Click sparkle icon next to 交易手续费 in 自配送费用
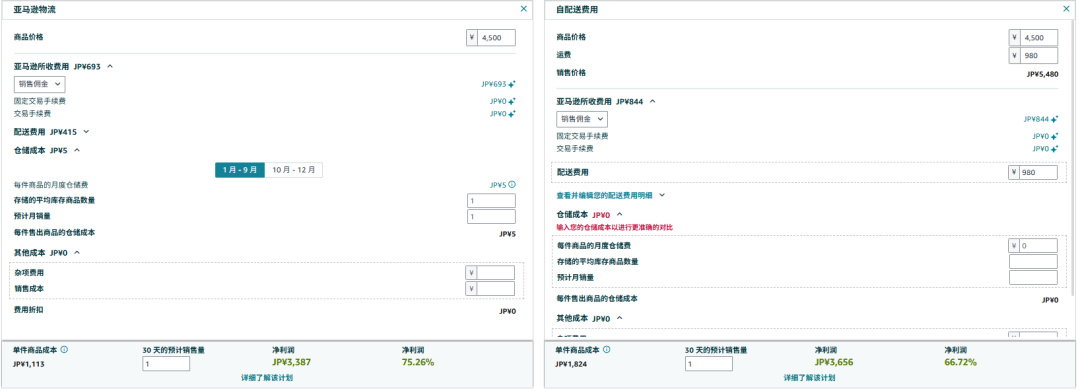 1055,149
